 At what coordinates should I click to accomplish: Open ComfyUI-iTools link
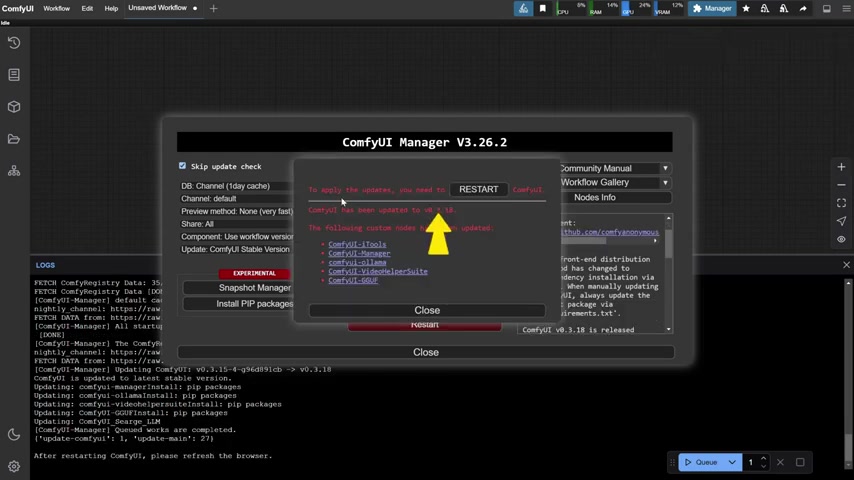click(x=357, y=244)
